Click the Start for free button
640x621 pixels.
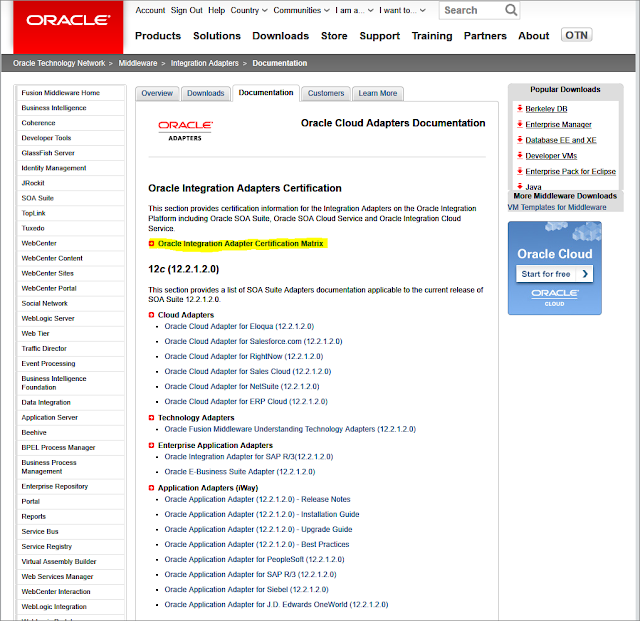pyautogui.click(x=554, y=274)
